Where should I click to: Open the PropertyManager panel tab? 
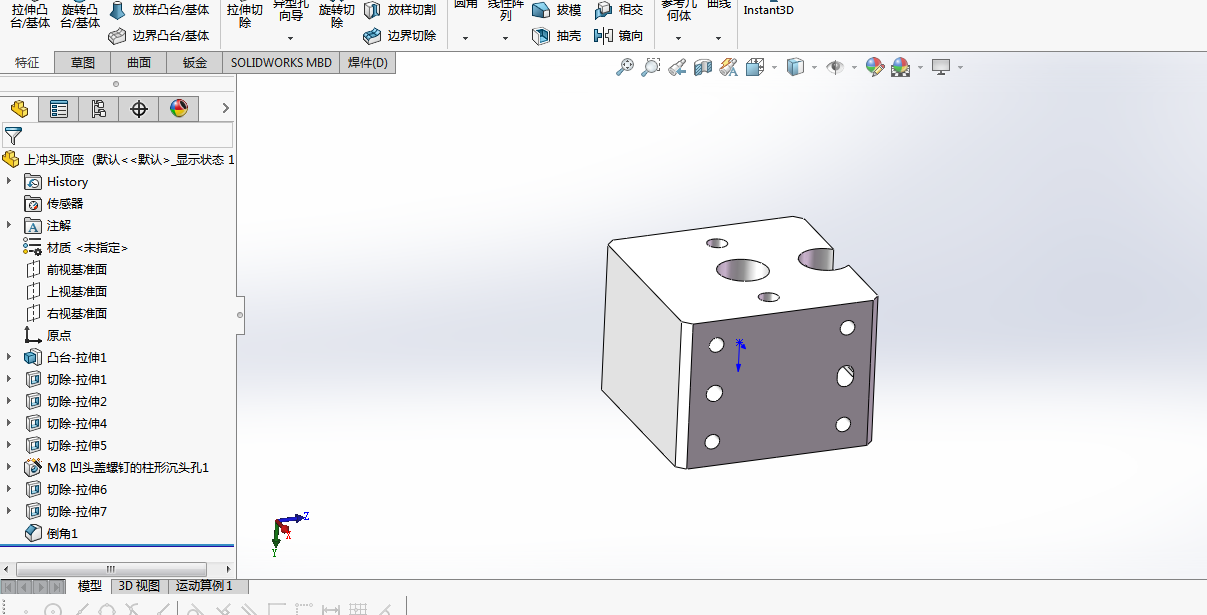[59, 109]
